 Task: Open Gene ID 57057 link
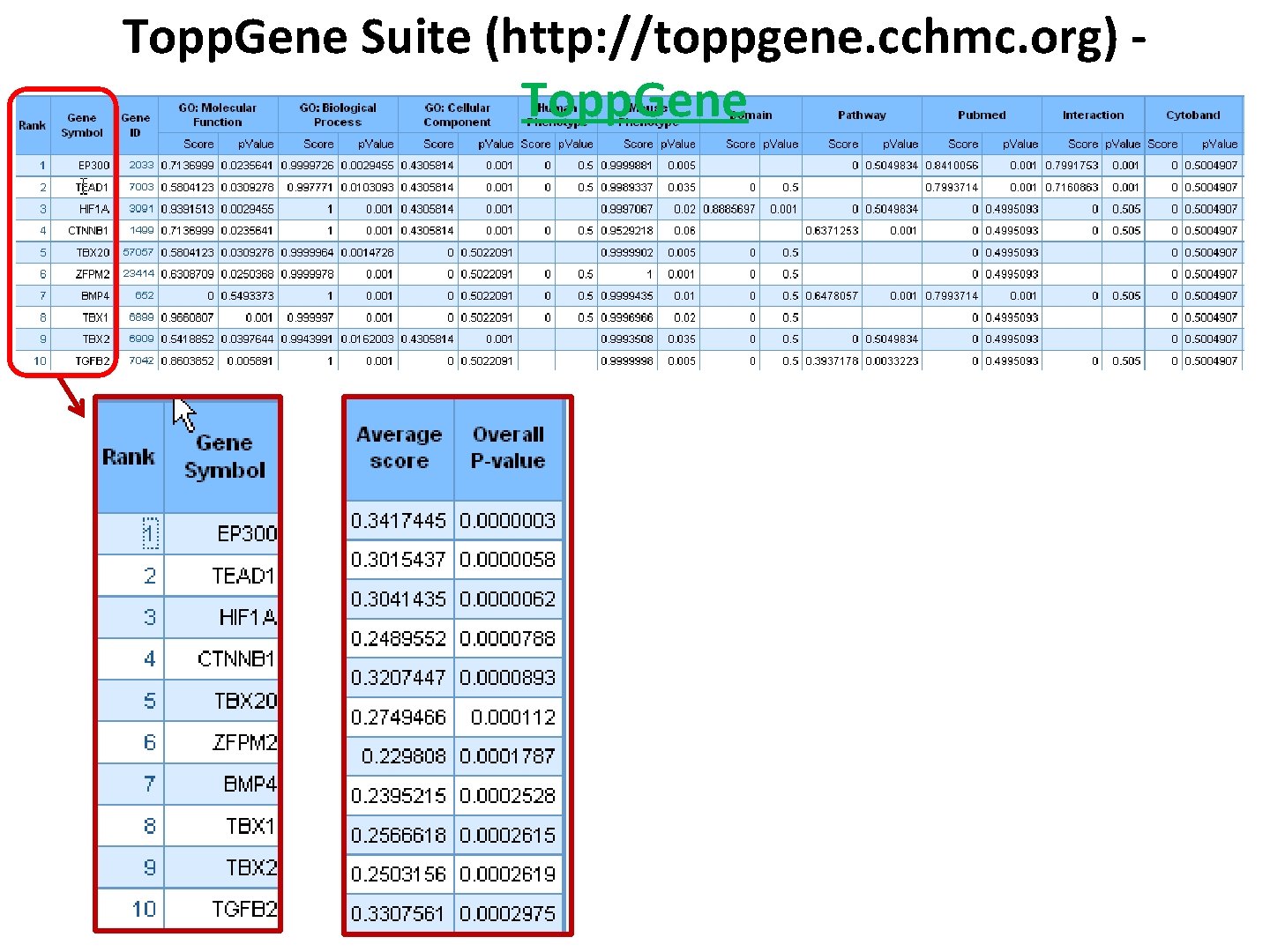tap(138, 252)
